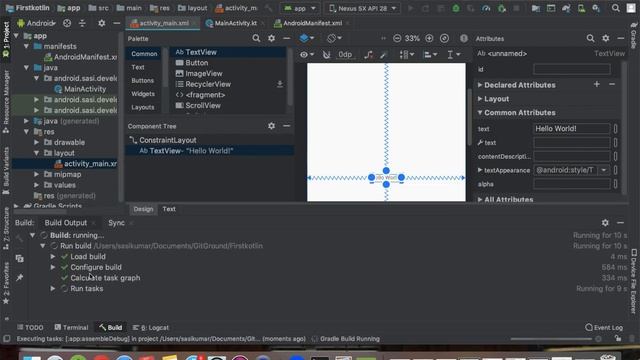The width and height of the screenshot is (640, 360).
Task: Click the Clear All Constraints icon
Action: pos(368,54)
